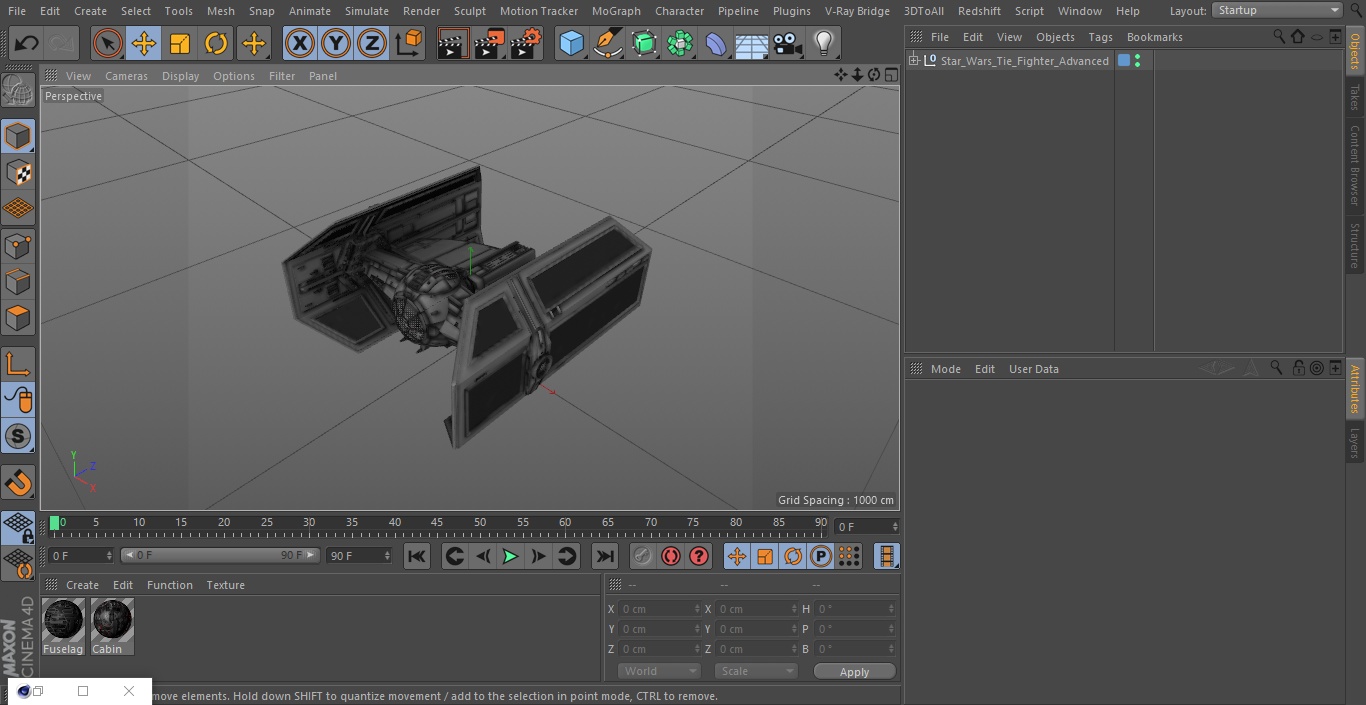Screen dimensions: 1366x705
Task: Switch to Polygons mode
Action: point(18,319)
